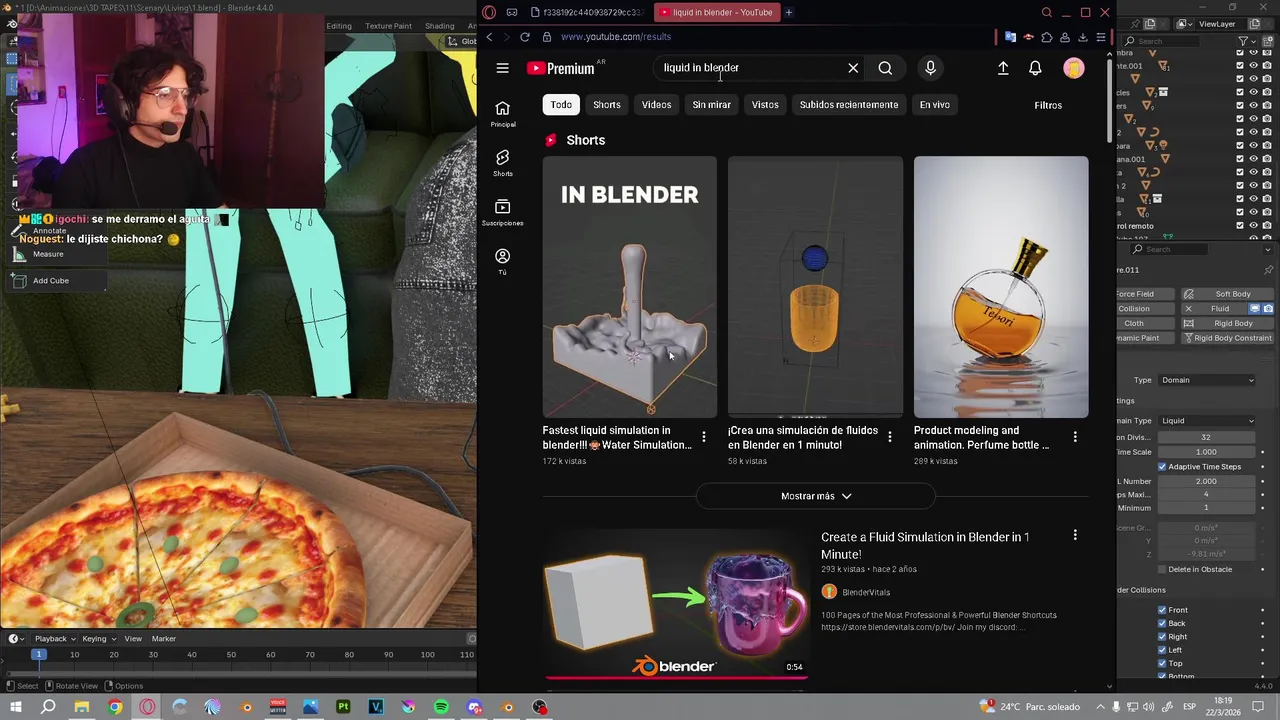Expand Mostrar más under Shorts

coord(816,496)
